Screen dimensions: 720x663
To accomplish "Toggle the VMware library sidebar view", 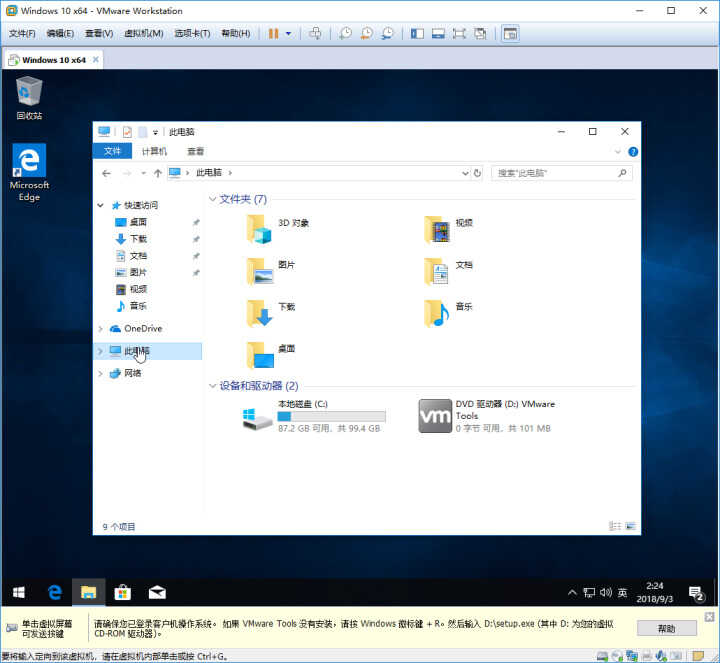I will [x=417, y=34].
